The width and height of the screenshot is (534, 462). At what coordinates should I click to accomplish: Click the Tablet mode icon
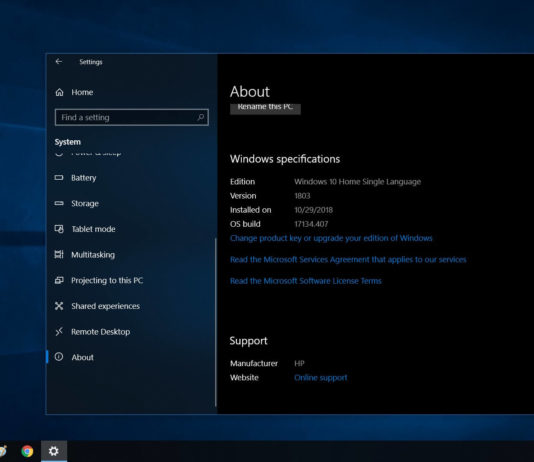[59, 229]
